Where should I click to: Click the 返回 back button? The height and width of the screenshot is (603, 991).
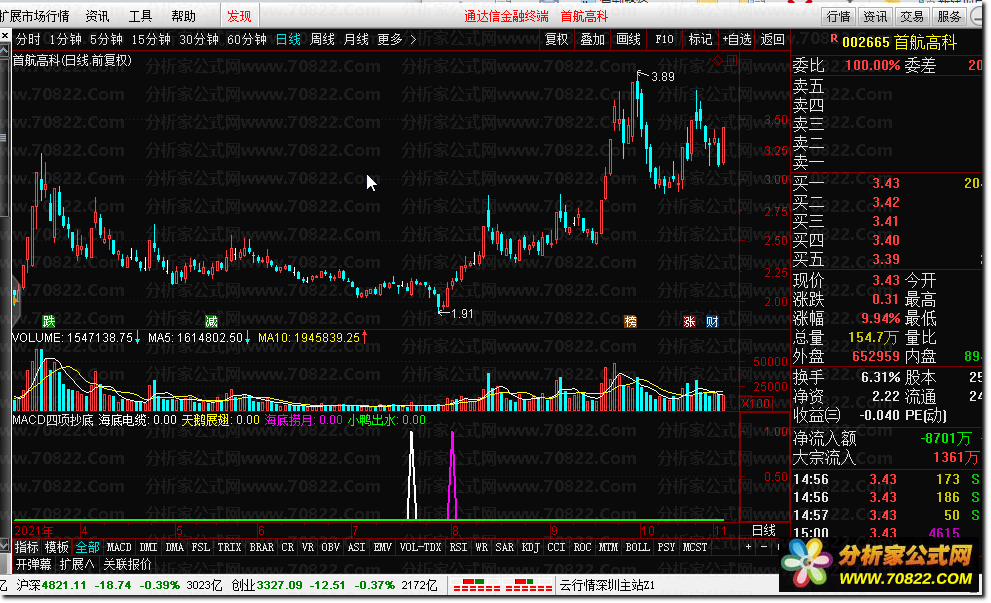[772, 39]
